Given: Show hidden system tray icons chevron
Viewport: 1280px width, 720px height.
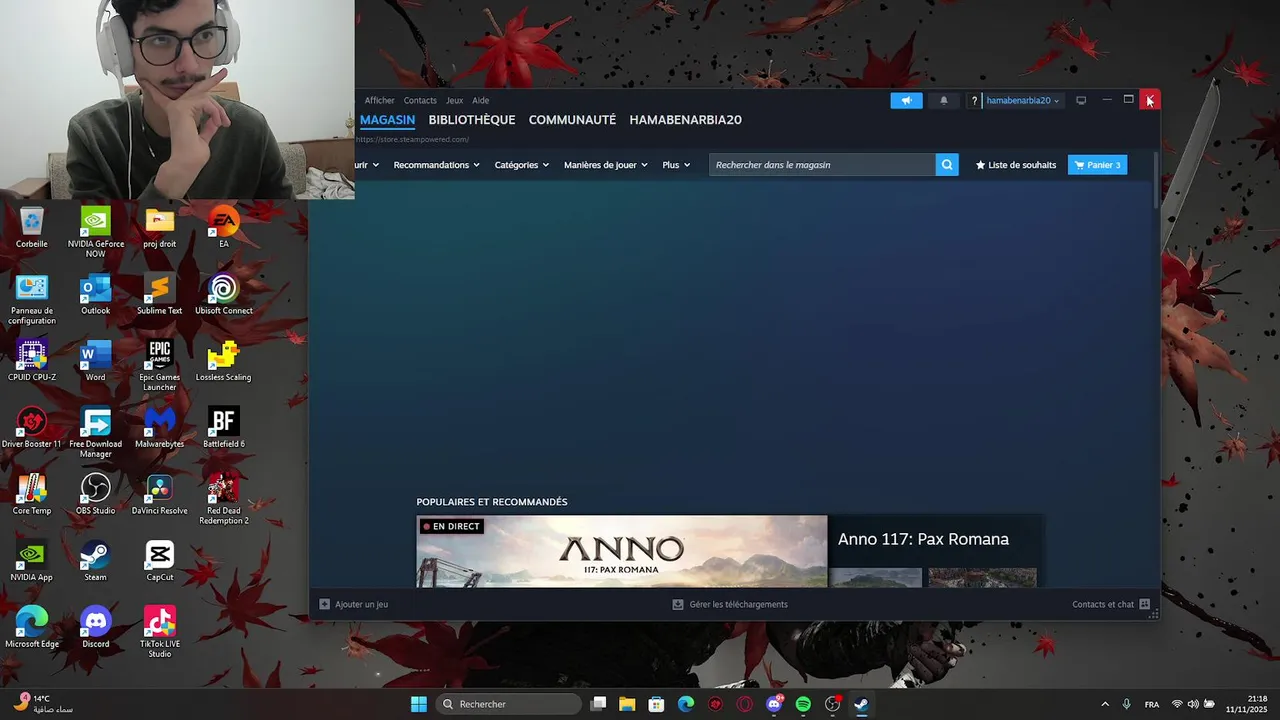Looking at the screenshot, I should [x=1105, y=704].
